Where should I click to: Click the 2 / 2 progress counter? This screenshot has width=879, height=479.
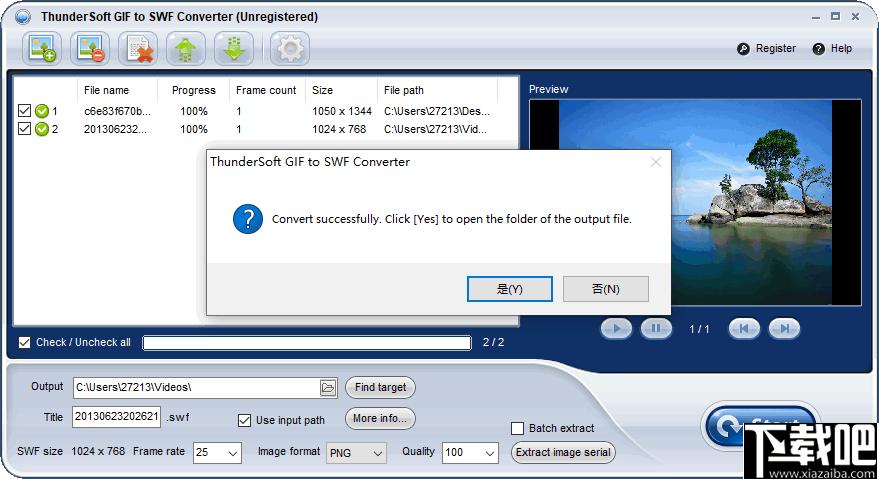(493, 342)
